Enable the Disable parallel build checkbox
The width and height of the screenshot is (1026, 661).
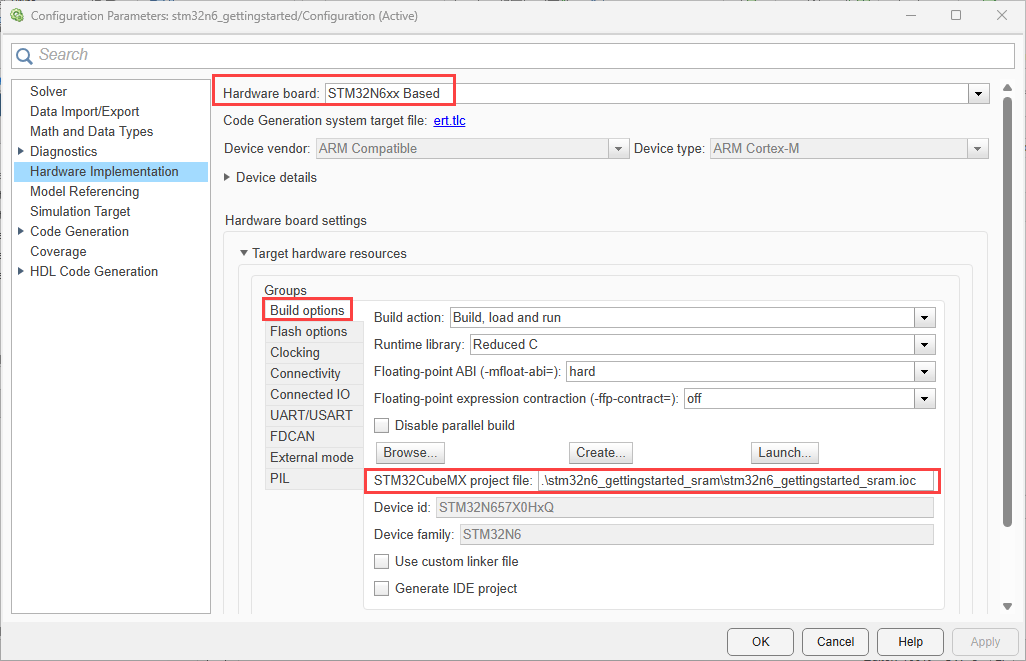tap(381, 425)
